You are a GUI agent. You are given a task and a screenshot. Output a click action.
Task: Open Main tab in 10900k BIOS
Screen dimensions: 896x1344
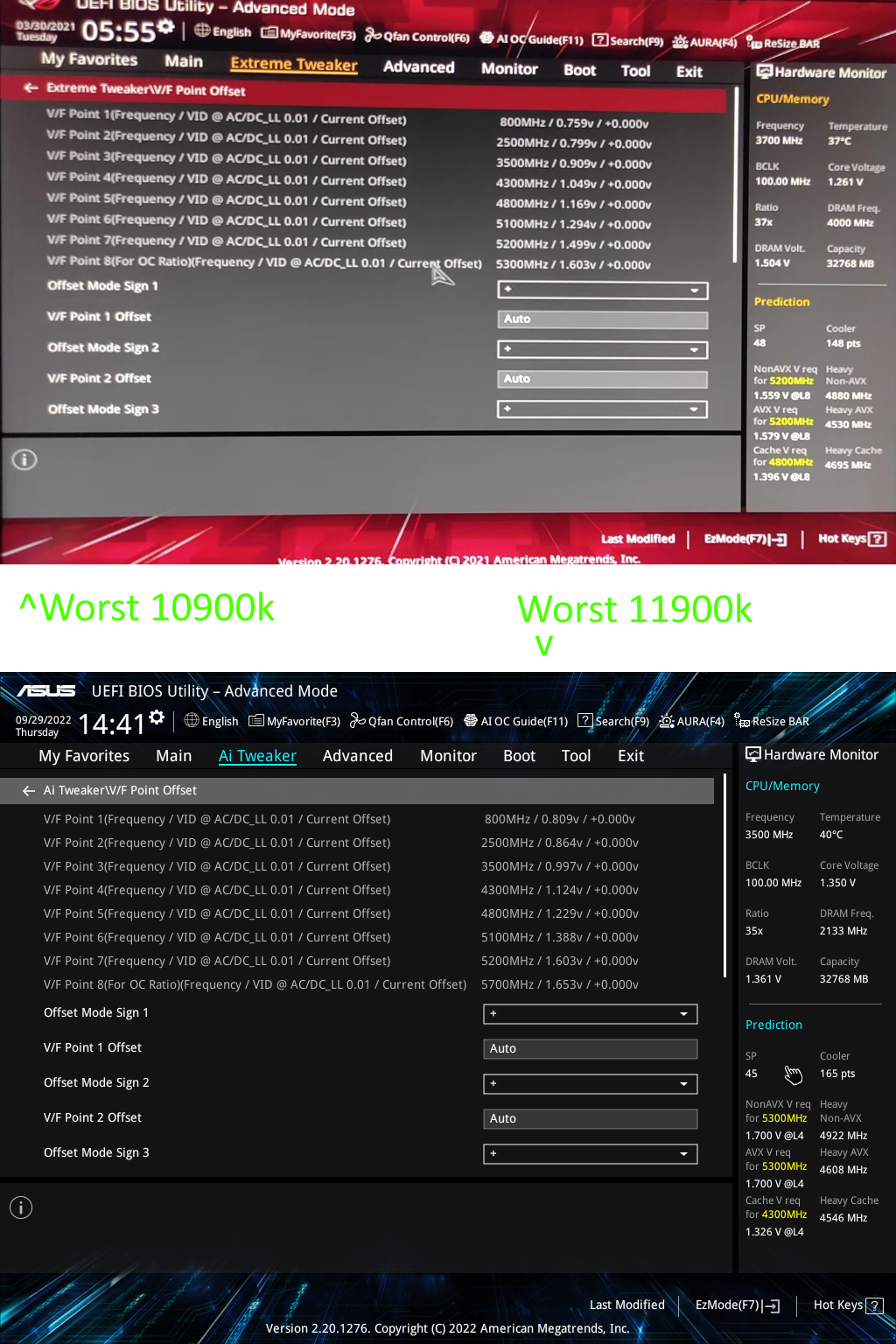tap(184, 61)
